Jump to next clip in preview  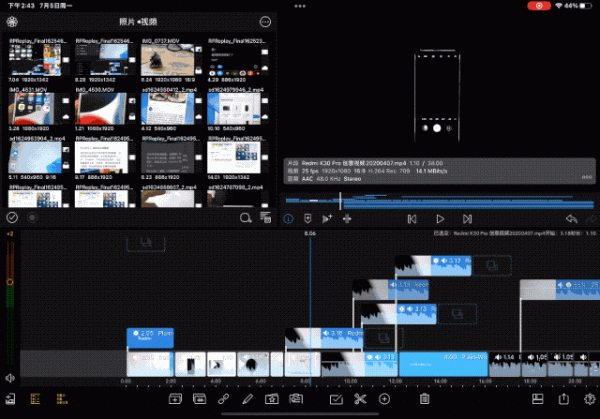[x=467, y=218]
